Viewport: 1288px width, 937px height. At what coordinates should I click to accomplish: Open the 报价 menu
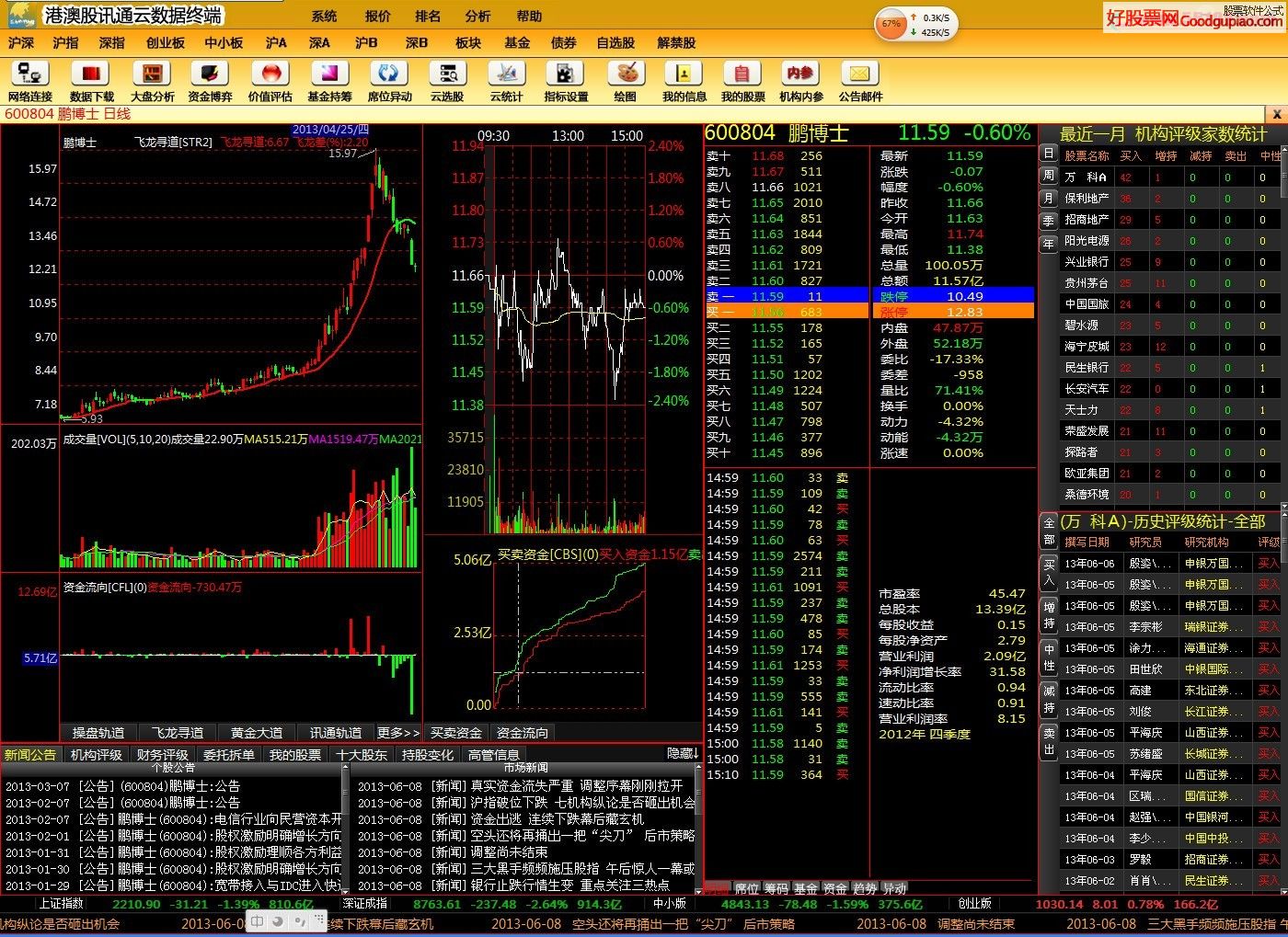[x=377, y=17]
